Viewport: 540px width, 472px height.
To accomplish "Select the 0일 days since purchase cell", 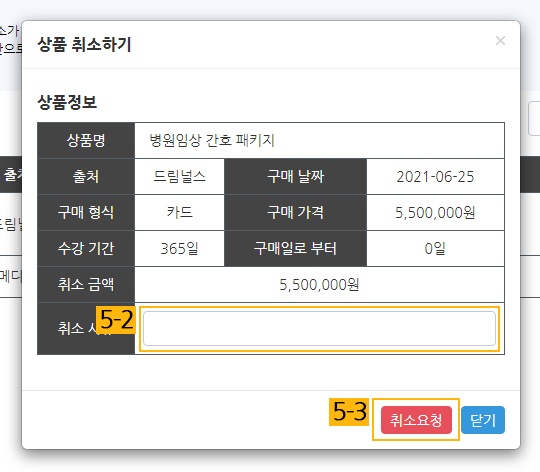I will pyautogui.click(x=435, y=248).
